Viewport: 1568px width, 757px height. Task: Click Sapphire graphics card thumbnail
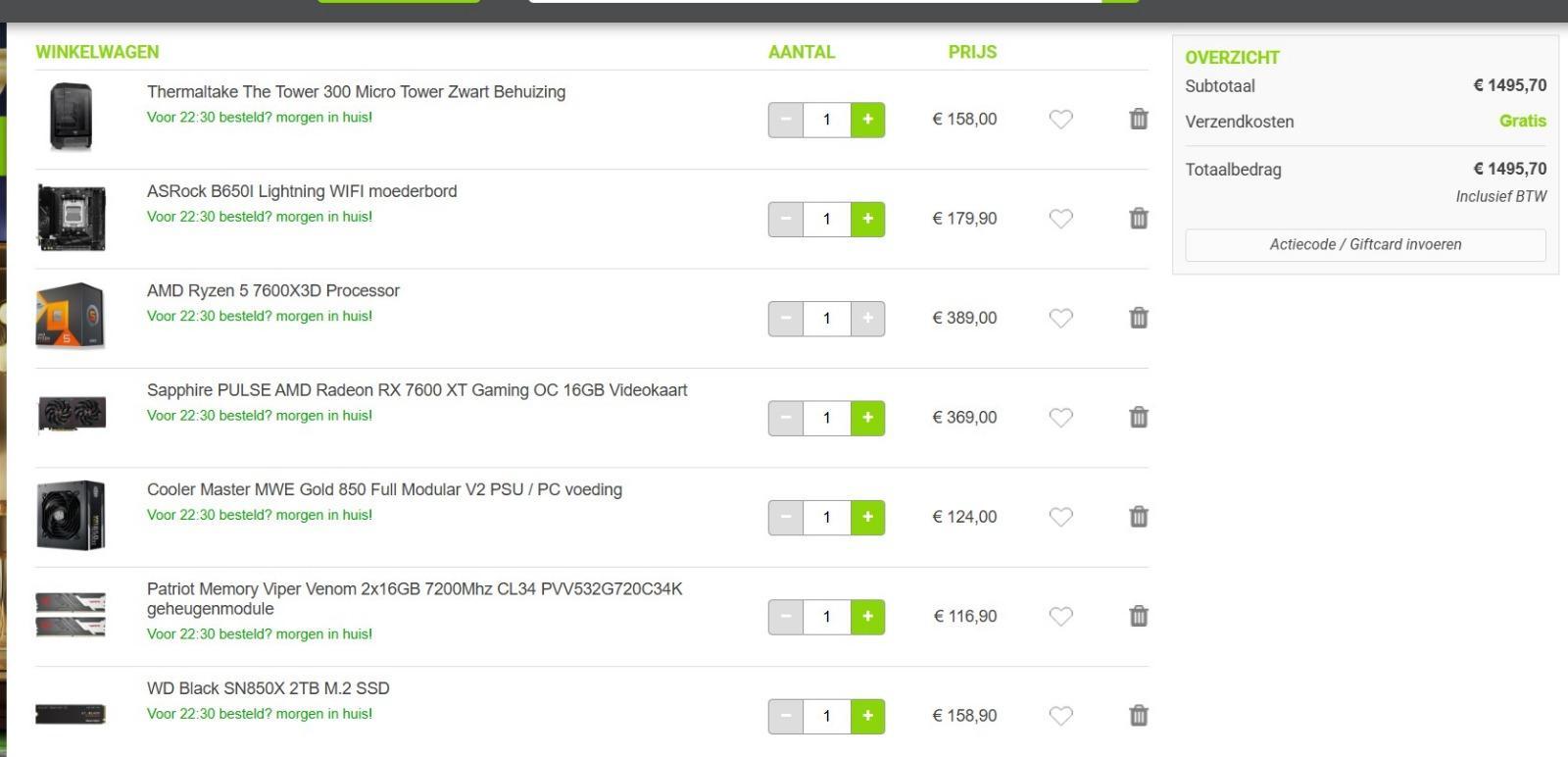click(x=71, y=414)
